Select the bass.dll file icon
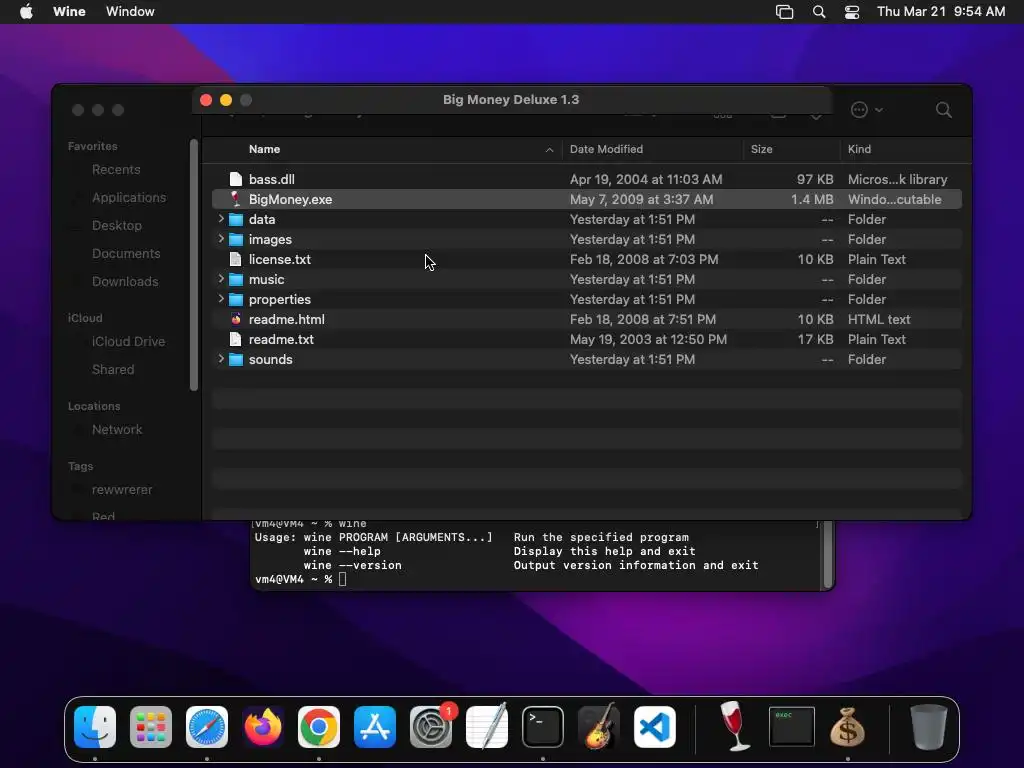1024x768 pixels. click(x=236, y=179)
